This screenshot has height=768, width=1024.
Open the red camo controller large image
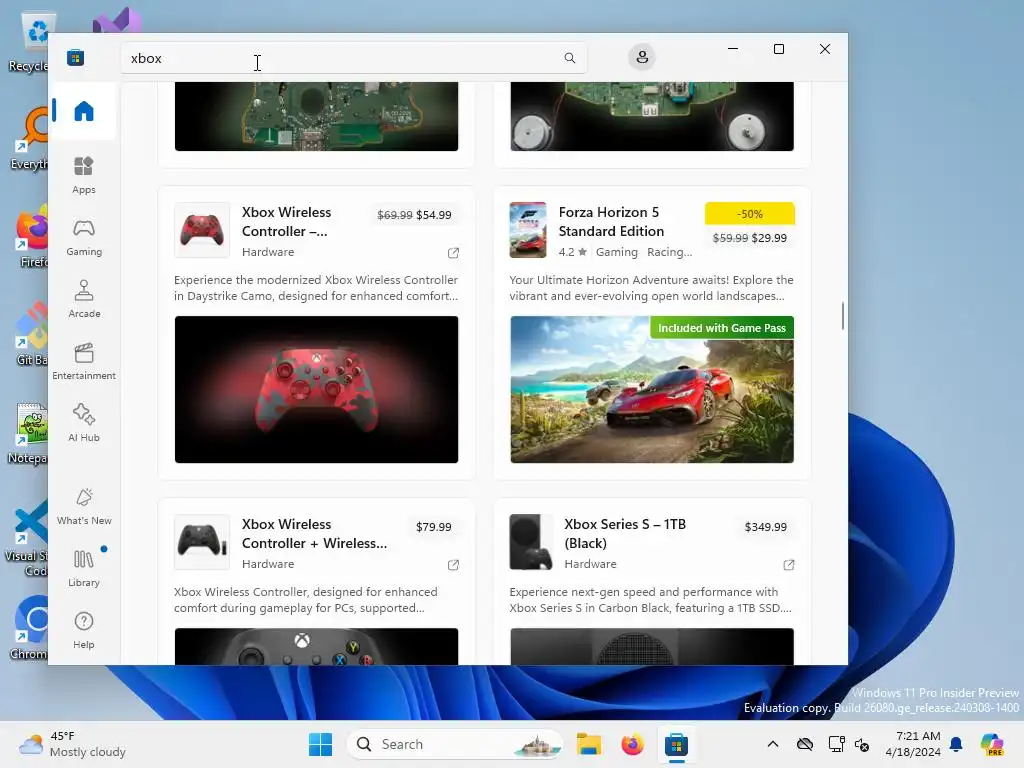coord(316,390)
